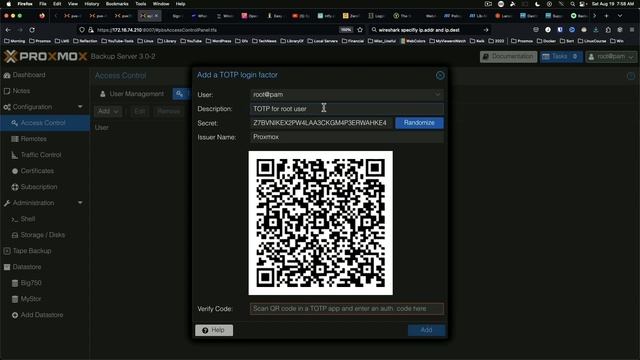Image resolution: width=640 pixels, height=360 pixels.
Task: Click the Randomize button
Action: point(419,123)
